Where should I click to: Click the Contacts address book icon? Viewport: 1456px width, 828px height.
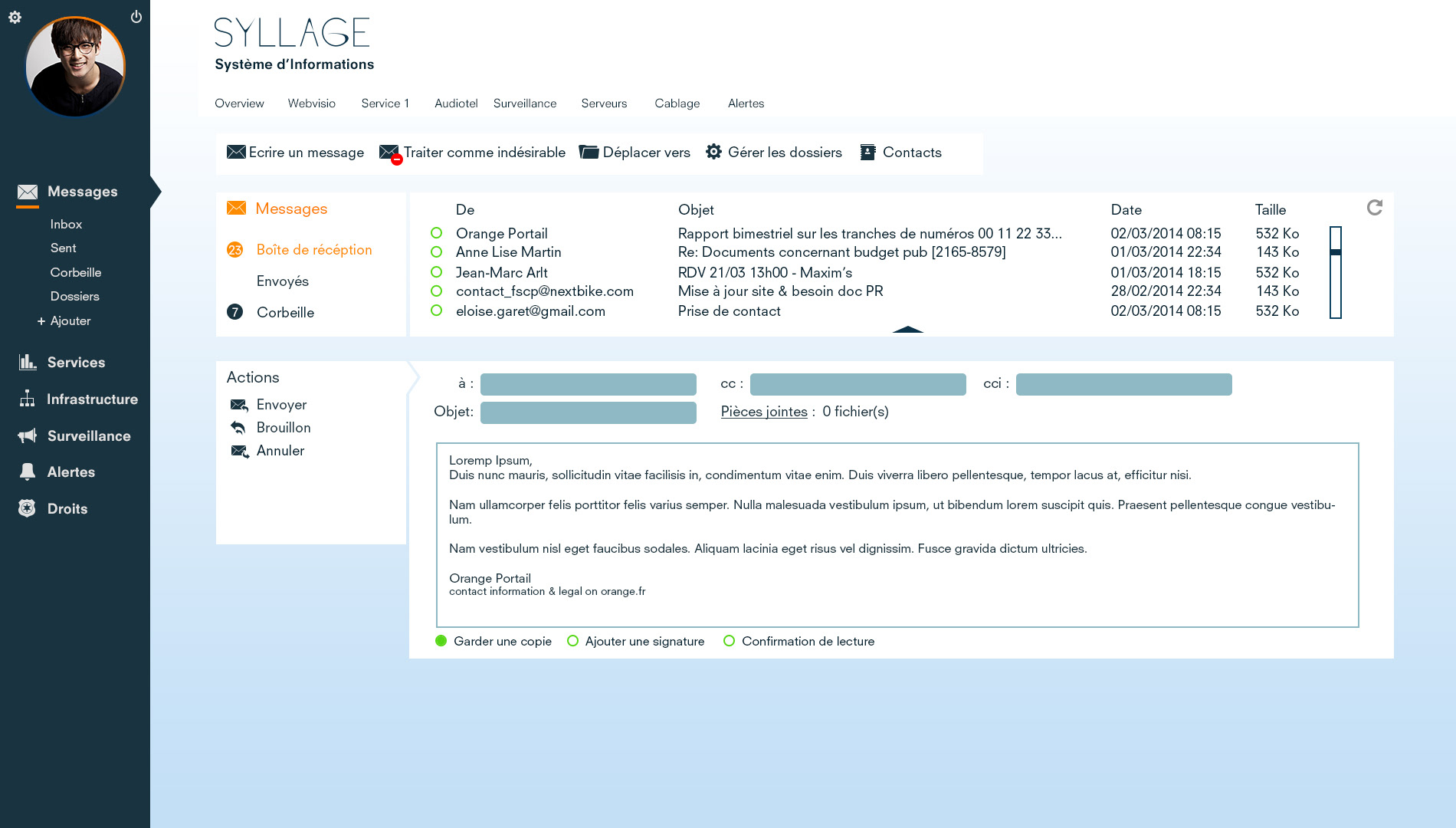pyautogui.click(x=867, y=153)
